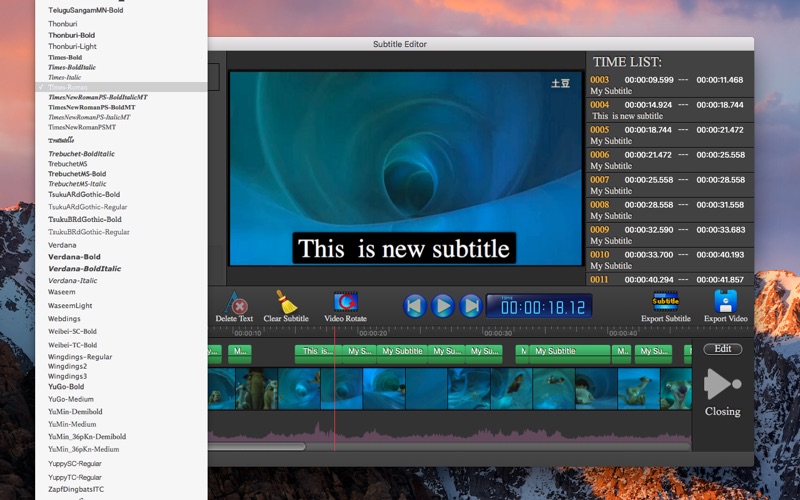Image resolution: width=800 pixels, height=500 pixels.
Task: Click the Video Rotate icon
Action: point(345,302)
